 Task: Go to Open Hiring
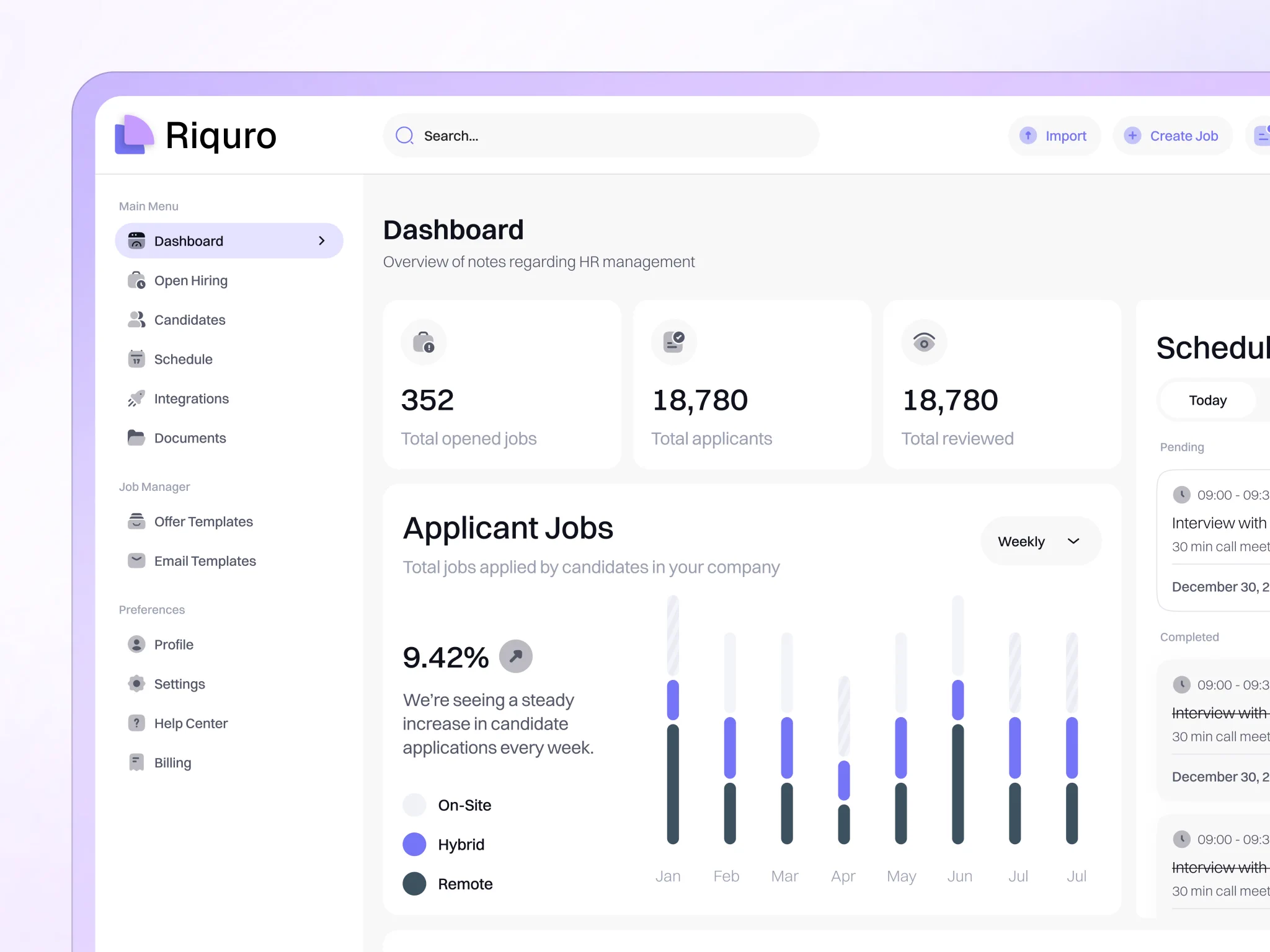pyautogui.click(x=229, y=280)
